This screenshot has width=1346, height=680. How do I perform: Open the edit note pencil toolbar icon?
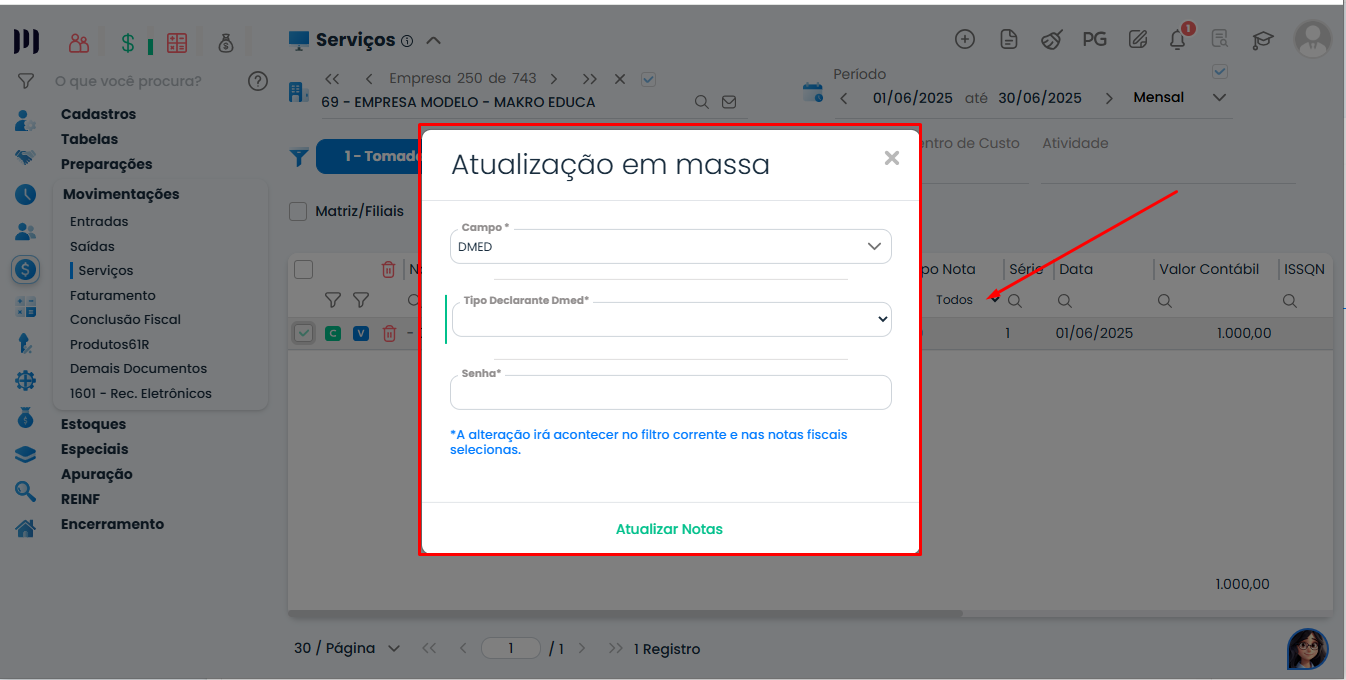pos(1137,40)
